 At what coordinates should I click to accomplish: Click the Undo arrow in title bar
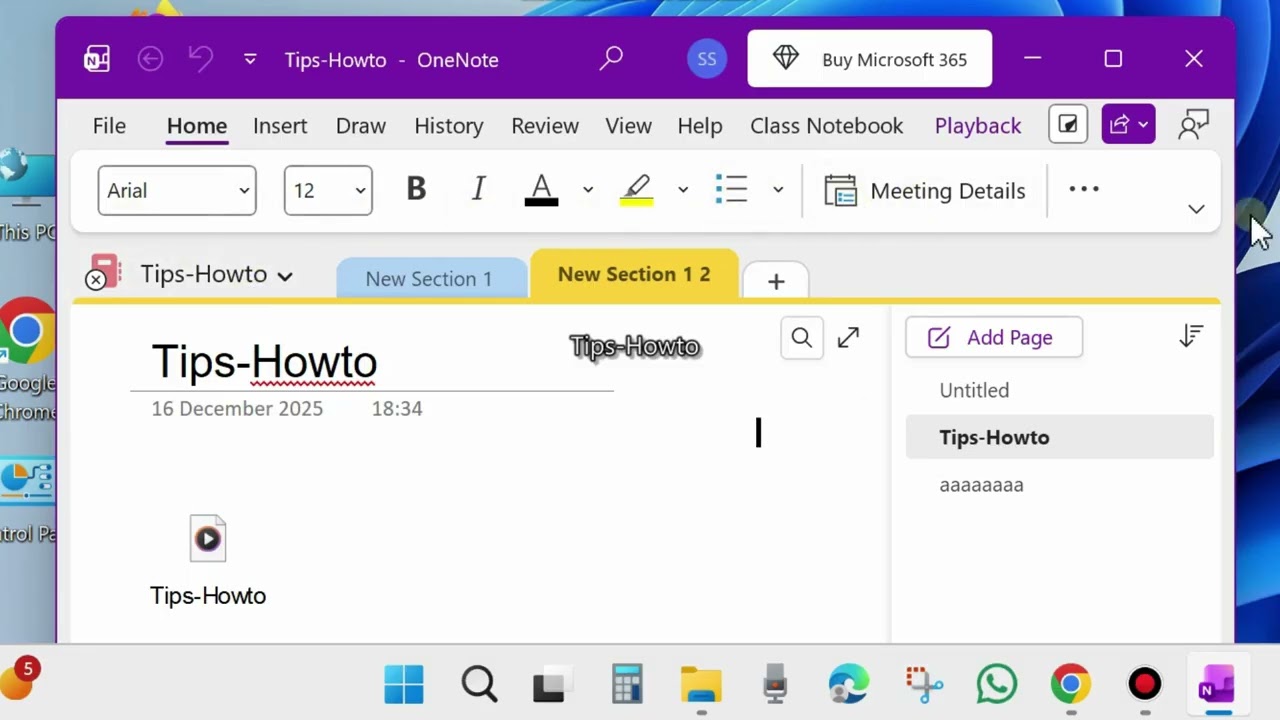pyautogui.click(x=201, y=59)
